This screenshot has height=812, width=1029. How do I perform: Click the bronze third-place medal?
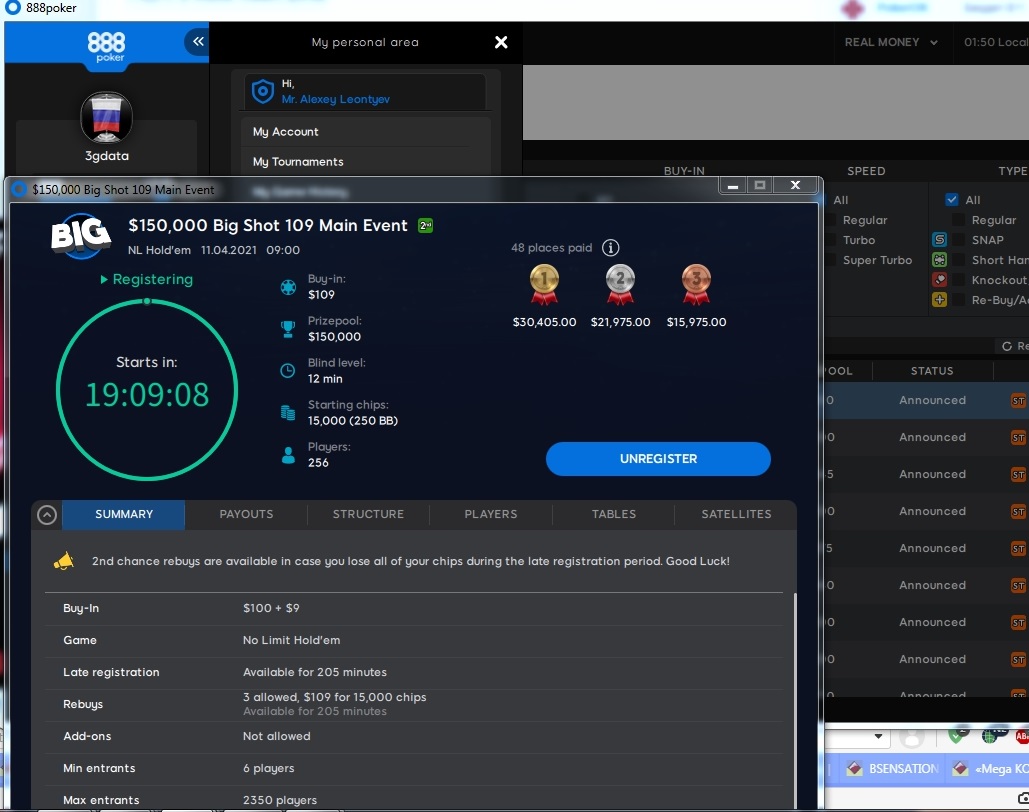(696, 284)
